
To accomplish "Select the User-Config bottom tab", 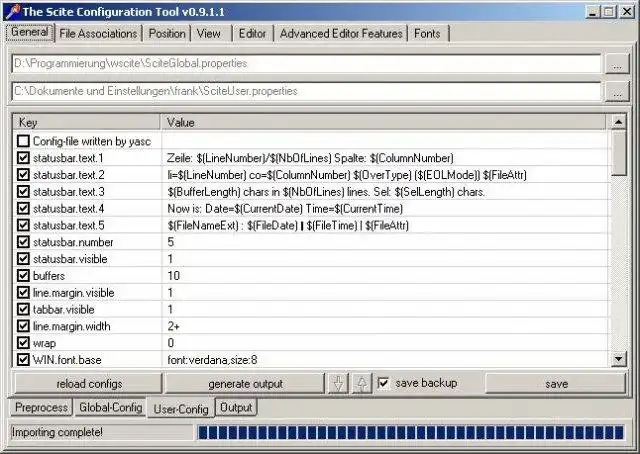I will tap(181, 409).
